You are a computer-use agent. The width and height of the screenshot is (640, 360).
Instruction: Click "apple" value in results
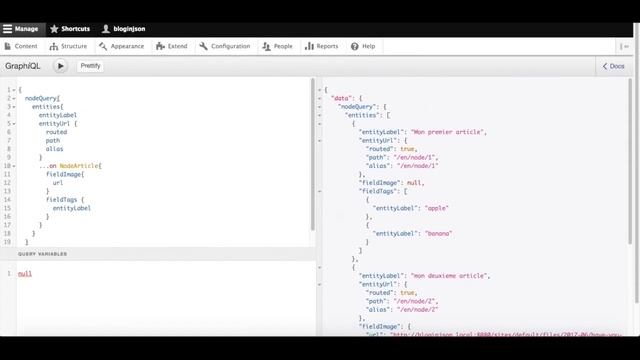437,208
